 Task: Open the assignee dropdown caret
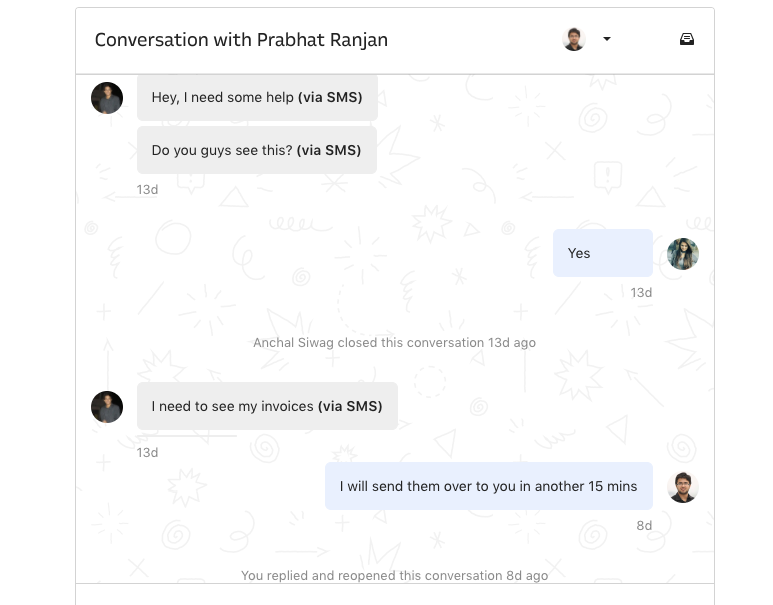[607, 40]
